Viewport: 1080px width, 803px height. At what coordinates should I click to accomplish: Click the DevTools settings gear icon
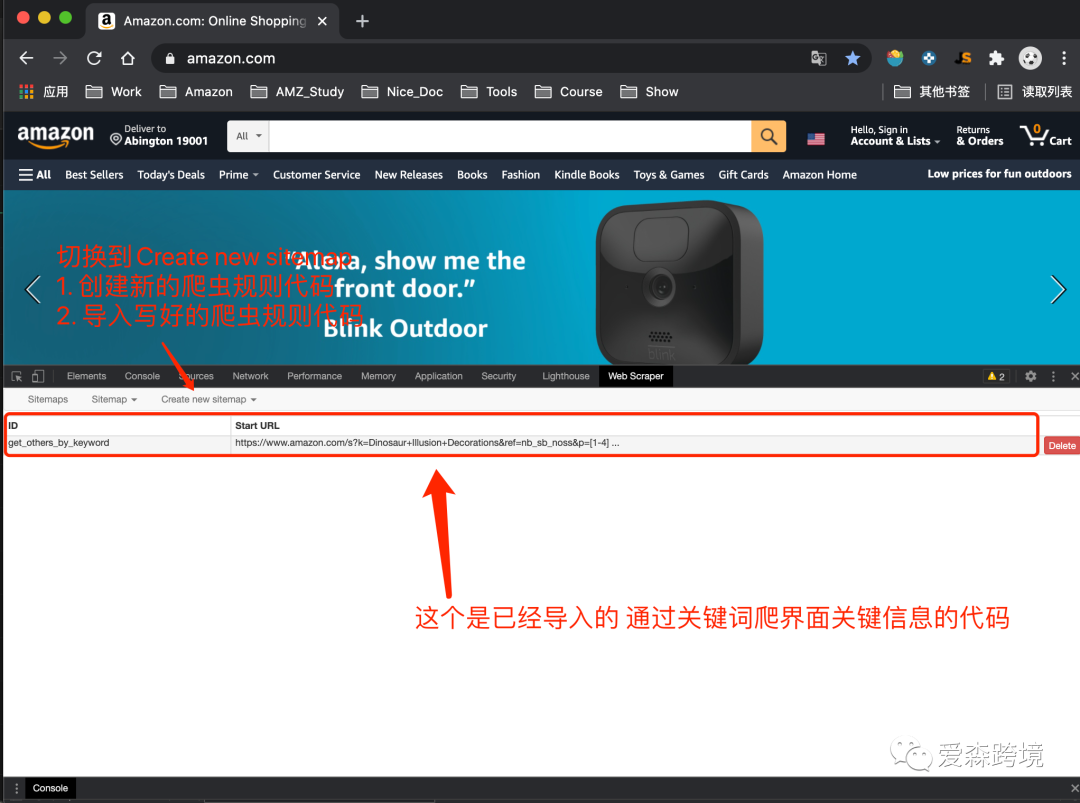(x=1030, y=376)
